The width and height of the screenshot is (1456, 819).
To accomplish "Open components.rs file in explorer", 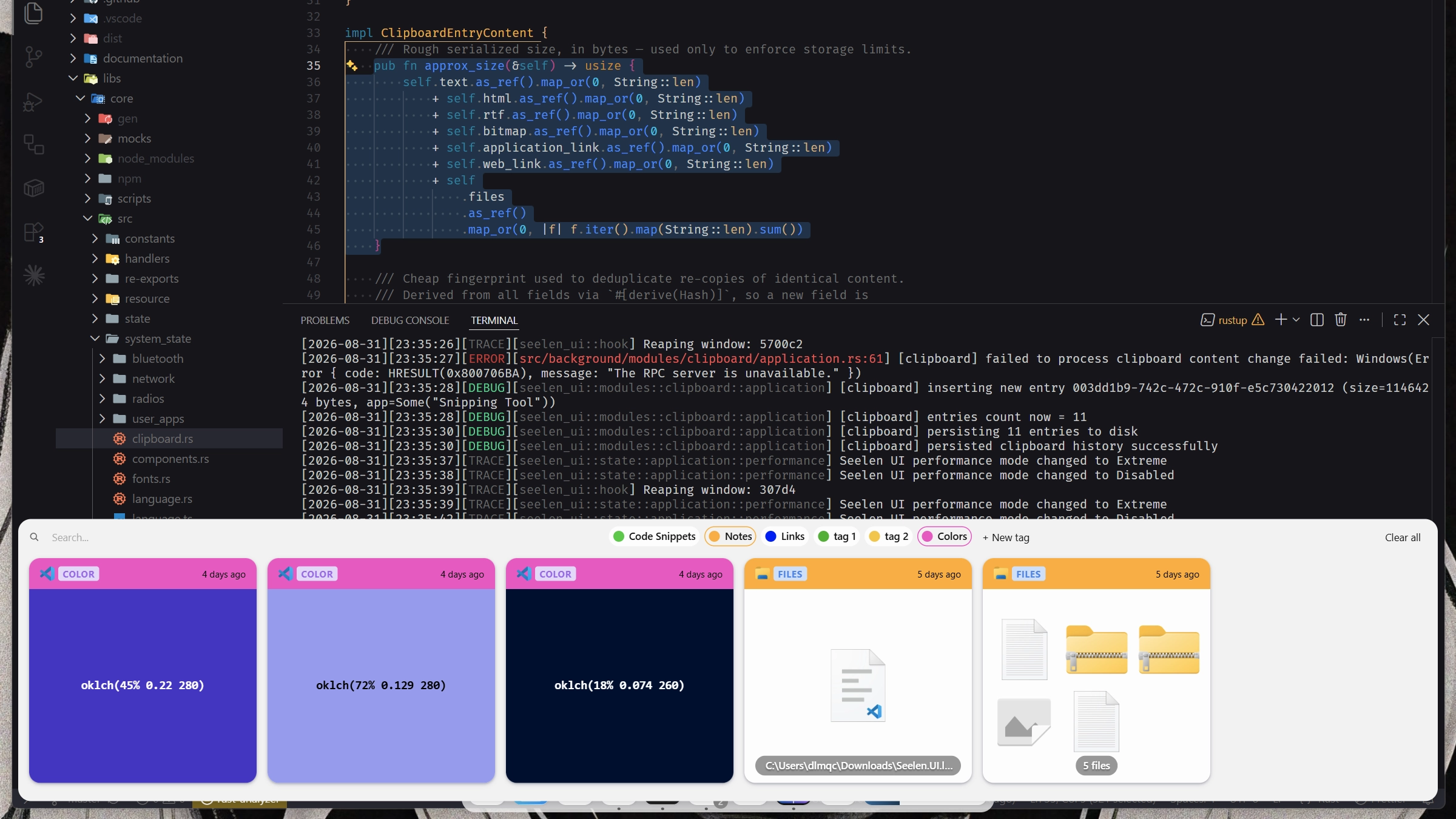I will point(169,459).
